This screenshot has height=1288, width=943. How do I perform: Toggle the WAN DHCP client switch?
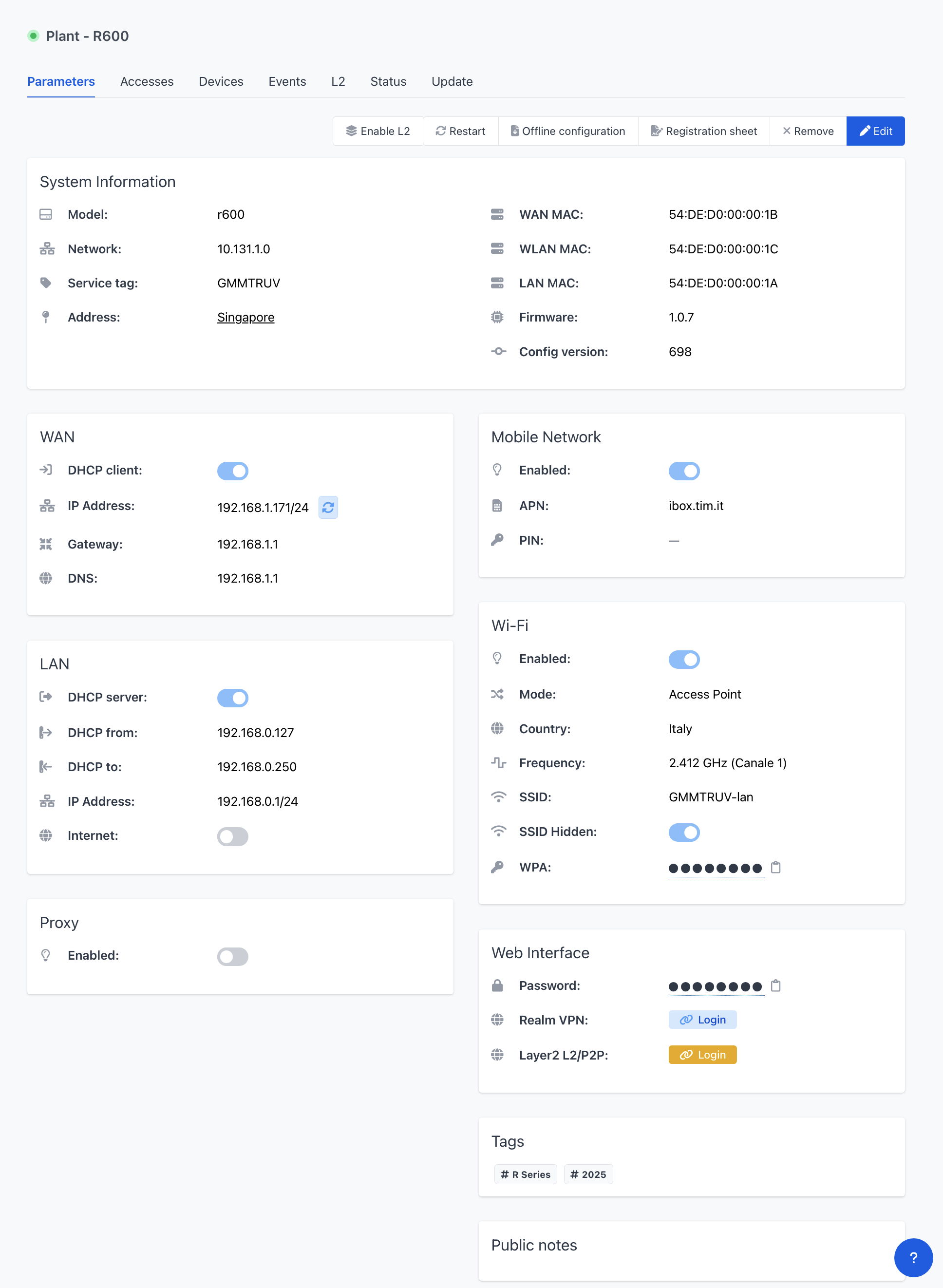pyautogui.click(x=232, y=471)
